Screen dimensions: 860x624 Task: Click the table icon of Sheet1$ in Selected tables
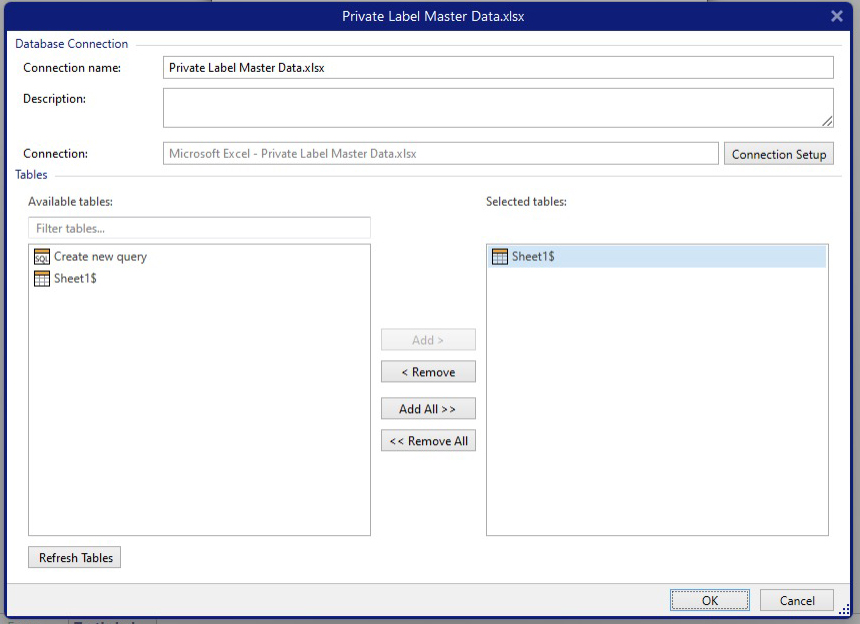pyautogui.click(x=500, y=256)
